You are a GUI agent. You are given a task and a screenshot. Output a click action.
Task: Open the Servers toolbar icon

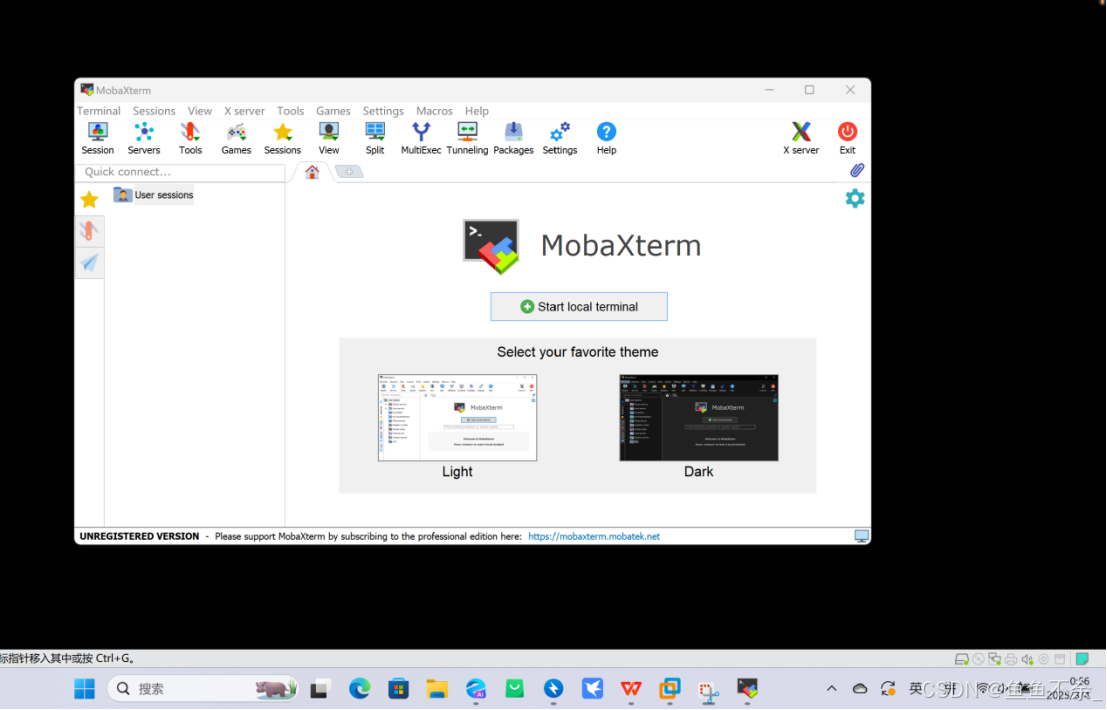tap(143, 138)
